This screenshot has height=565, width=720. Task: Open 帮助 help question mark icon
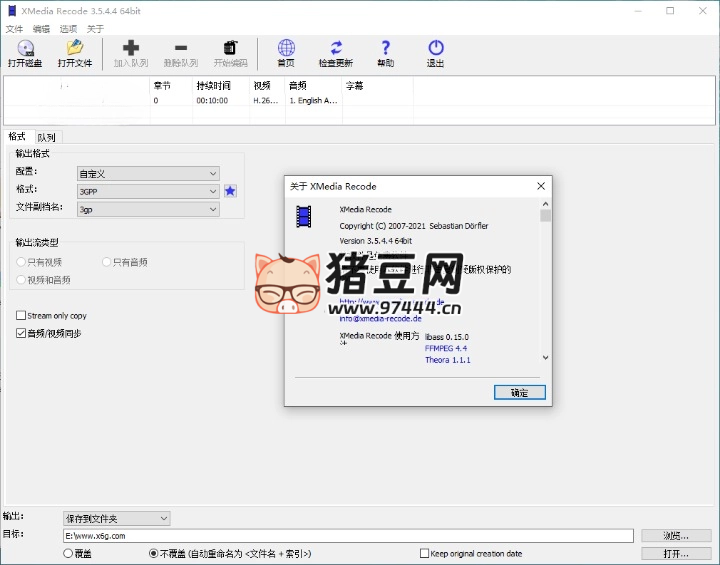click(386, 54)
